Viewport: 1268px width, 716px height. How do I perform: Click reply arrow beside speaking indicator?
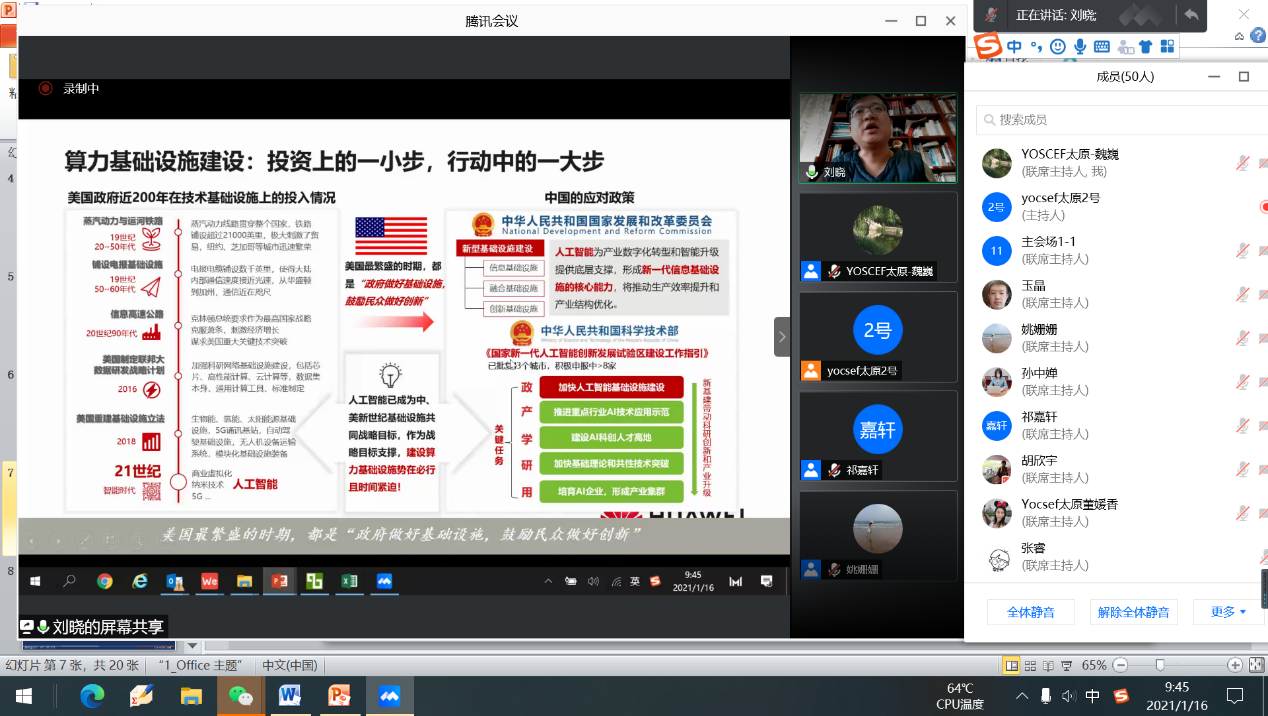click(x=1191, y=14)
